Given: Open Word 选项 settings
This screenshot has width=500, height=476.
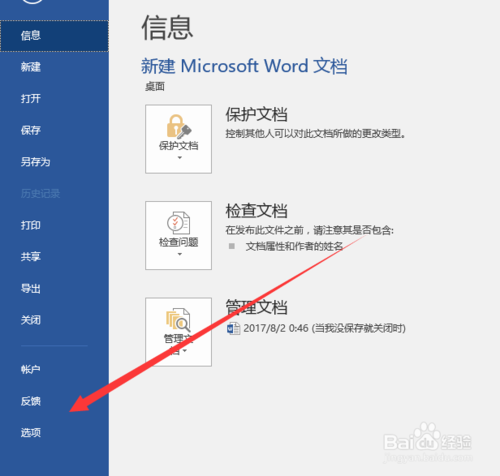Looking at the screenshot, I should (54, 433).
